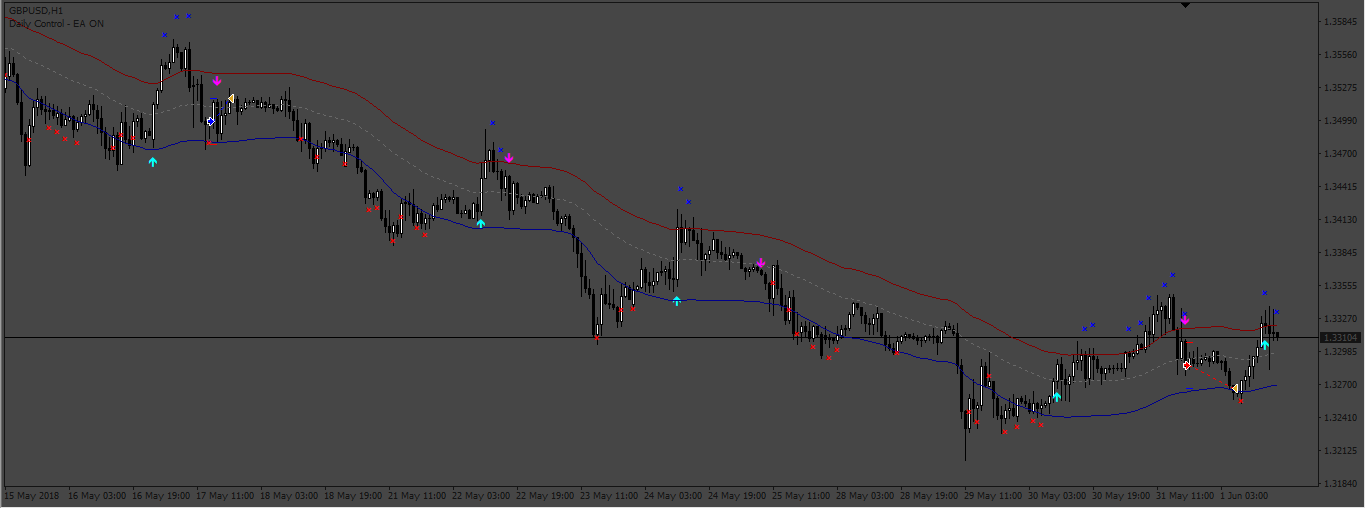Click price level 1.34130 on the axis

(x=1339, y=219)
